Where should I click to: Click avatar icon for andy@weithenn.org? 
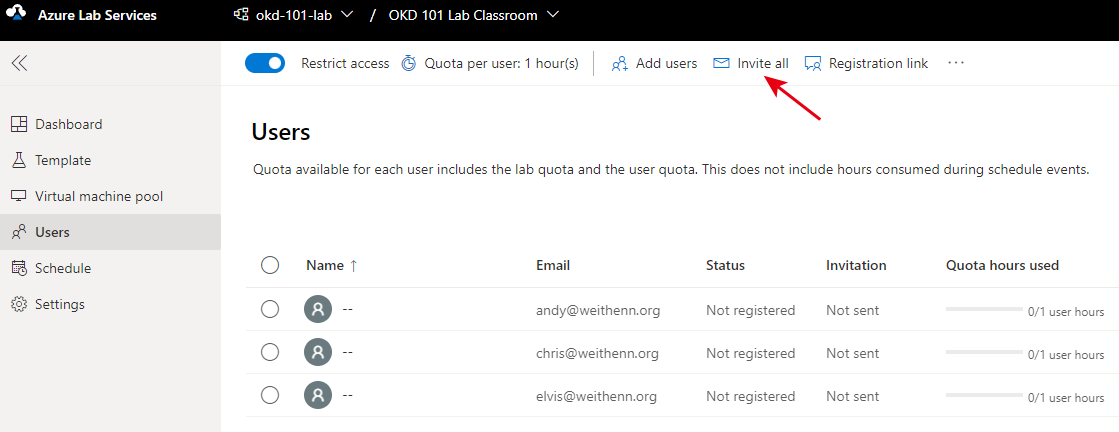(318, 311)
